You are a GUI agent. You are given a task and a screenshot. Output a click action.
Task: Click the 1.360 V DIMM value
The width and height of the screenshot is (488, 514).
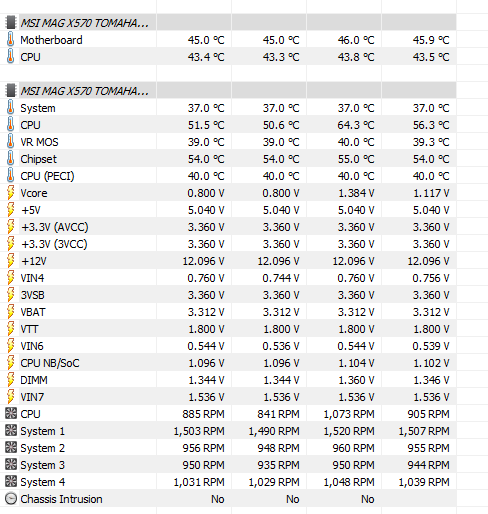356,380
